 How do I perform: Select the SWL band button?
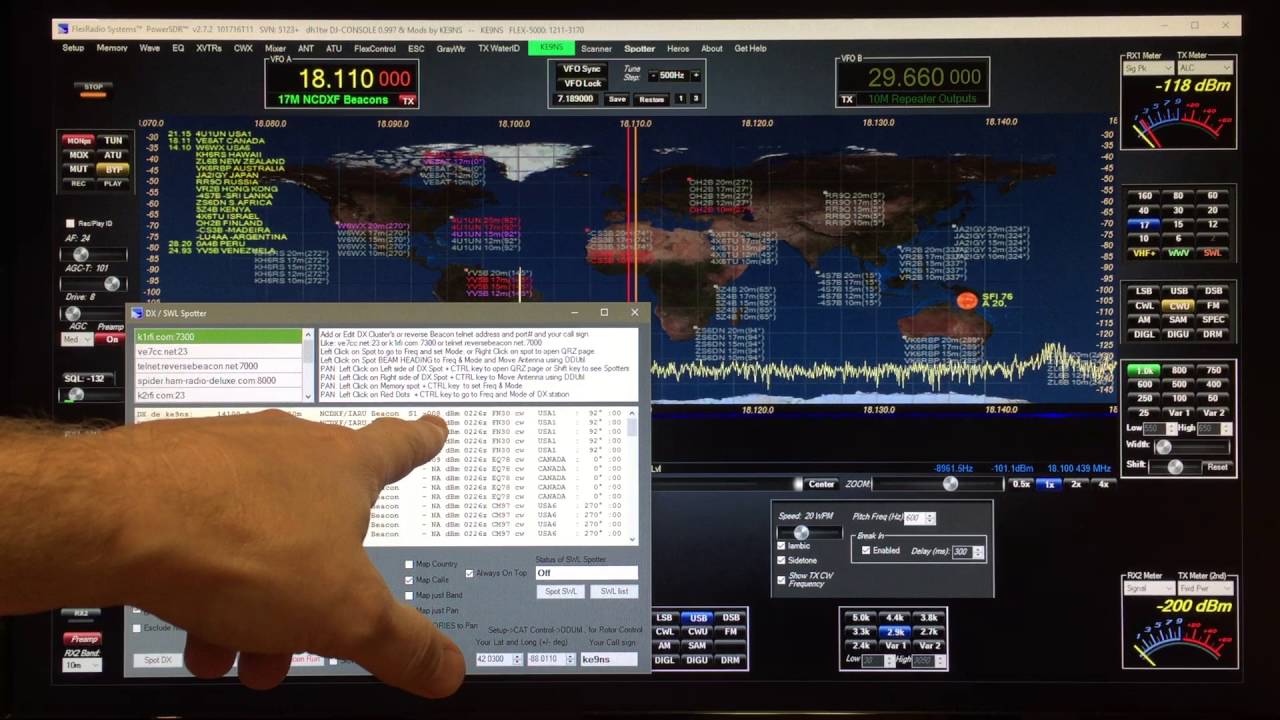(1212, 253)
